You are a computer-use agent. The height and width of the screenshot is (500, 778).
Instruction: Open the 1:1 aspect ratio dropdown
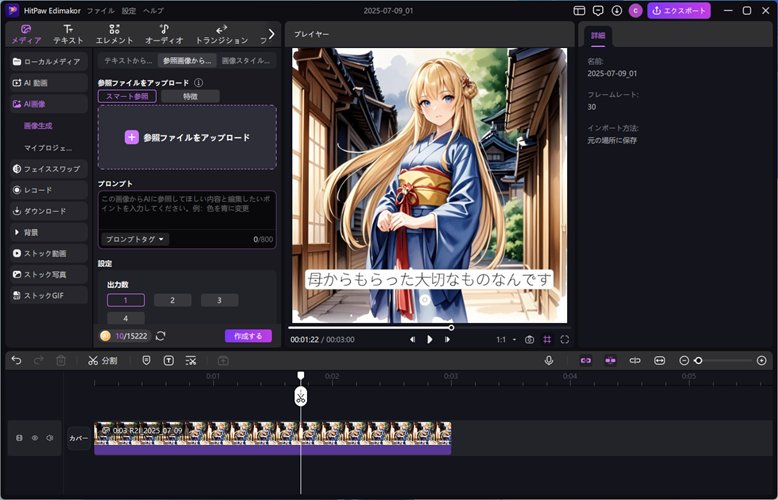coord(506,339)
